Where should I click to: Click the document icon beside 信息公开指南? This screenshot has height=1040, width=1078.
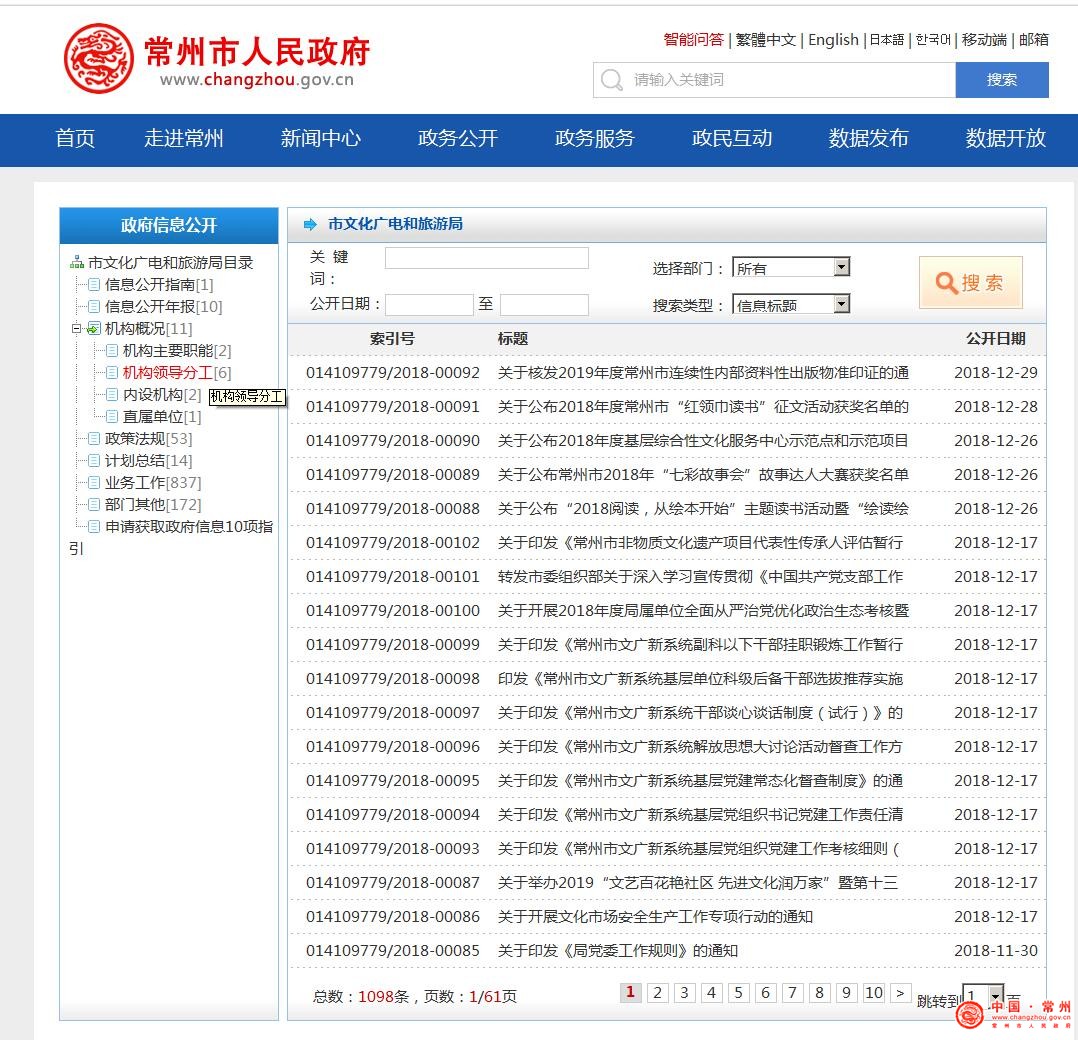point(94,285)
